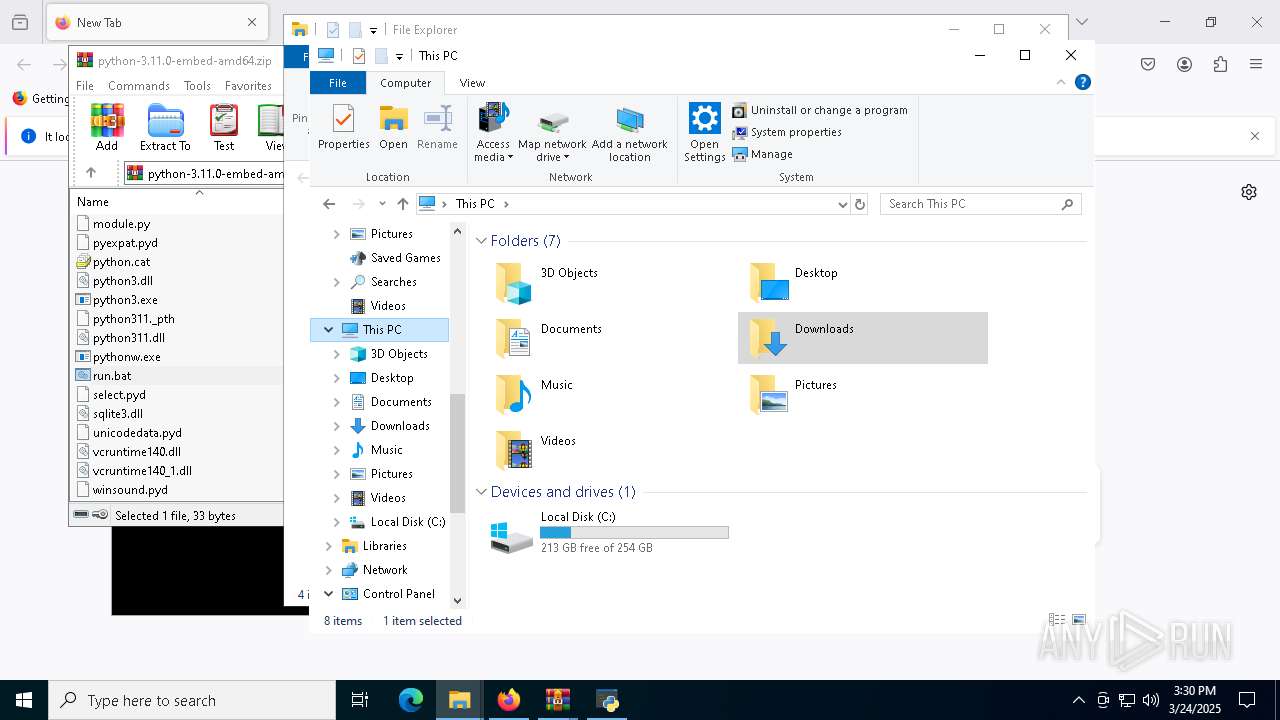Click the Properties ribbon icon

pos(343,127)
